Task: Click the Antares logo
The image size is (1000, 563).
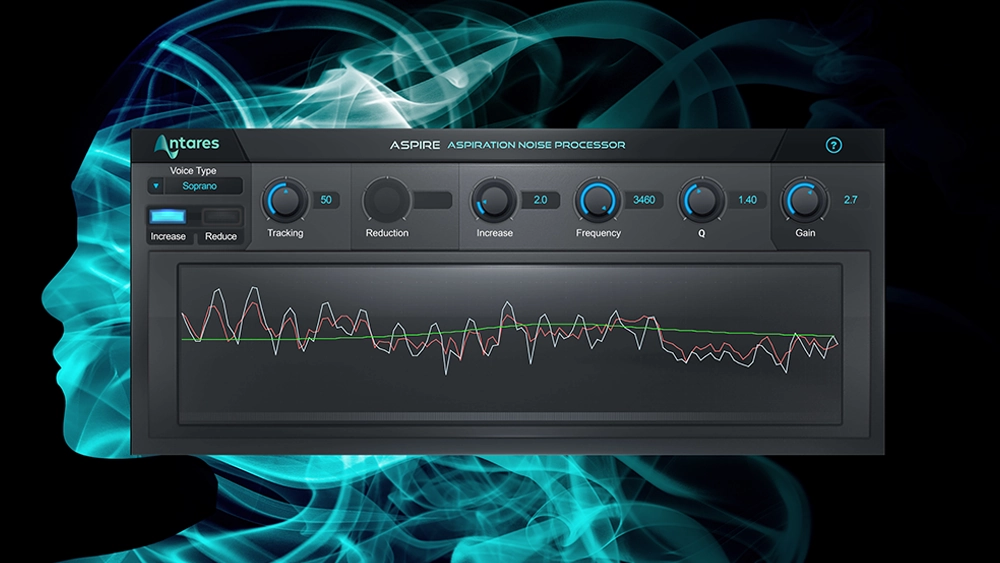Action: 186,144
